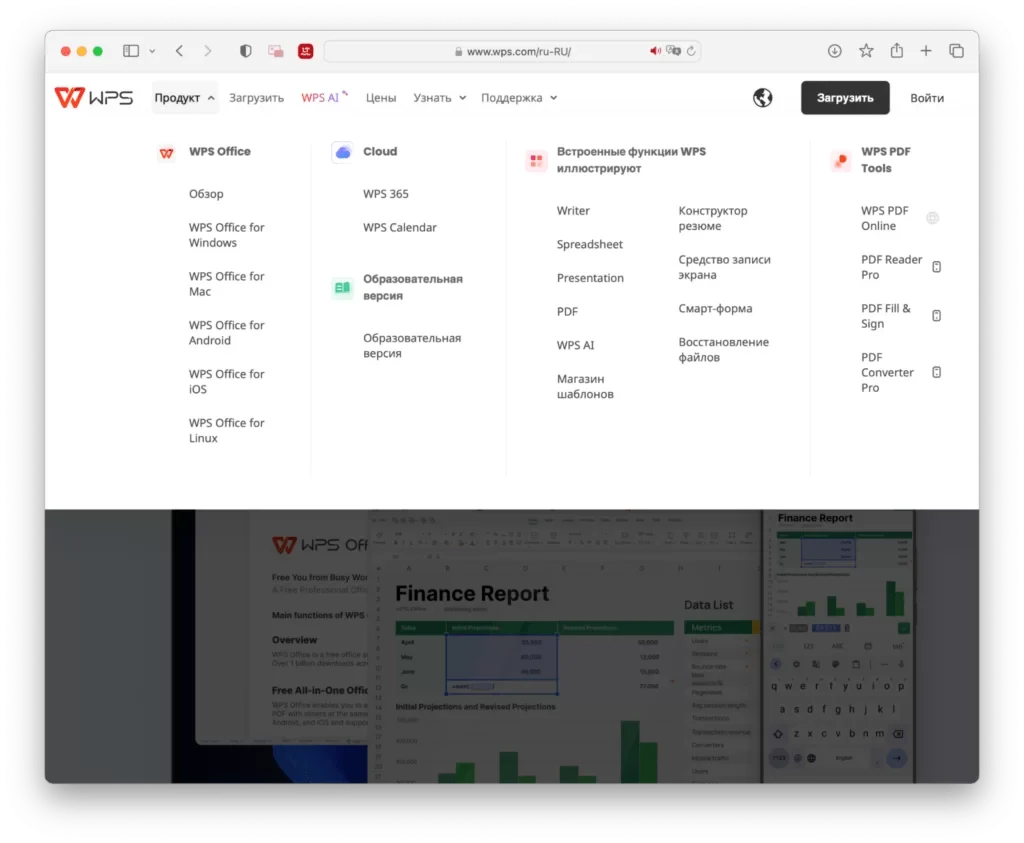Viewport: 1024px width, 843px height.
Task: Open the WPS 365 link
Action: coord(386,194)
